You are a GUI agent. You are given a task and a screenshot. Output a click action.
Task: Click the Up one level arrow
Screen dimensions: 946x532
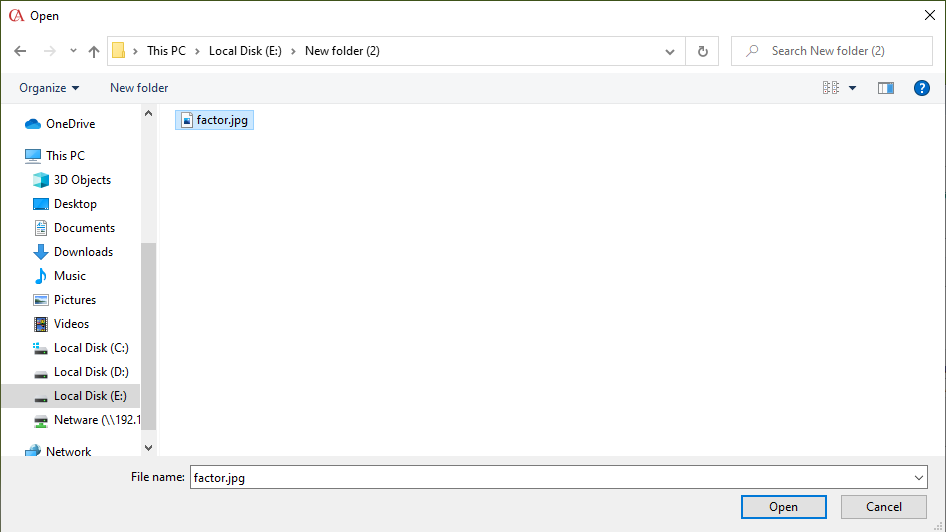click(x=94, y=51)
